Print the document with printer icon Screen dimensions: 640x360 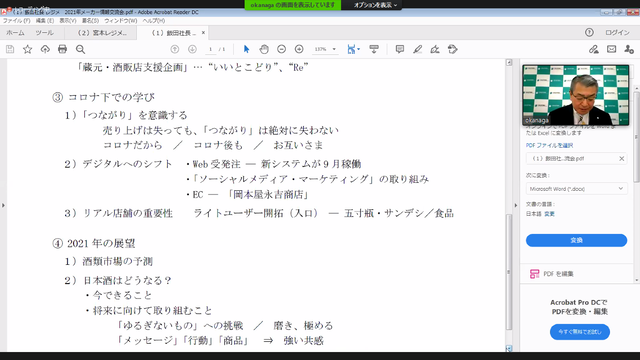(x=62, y=49)
